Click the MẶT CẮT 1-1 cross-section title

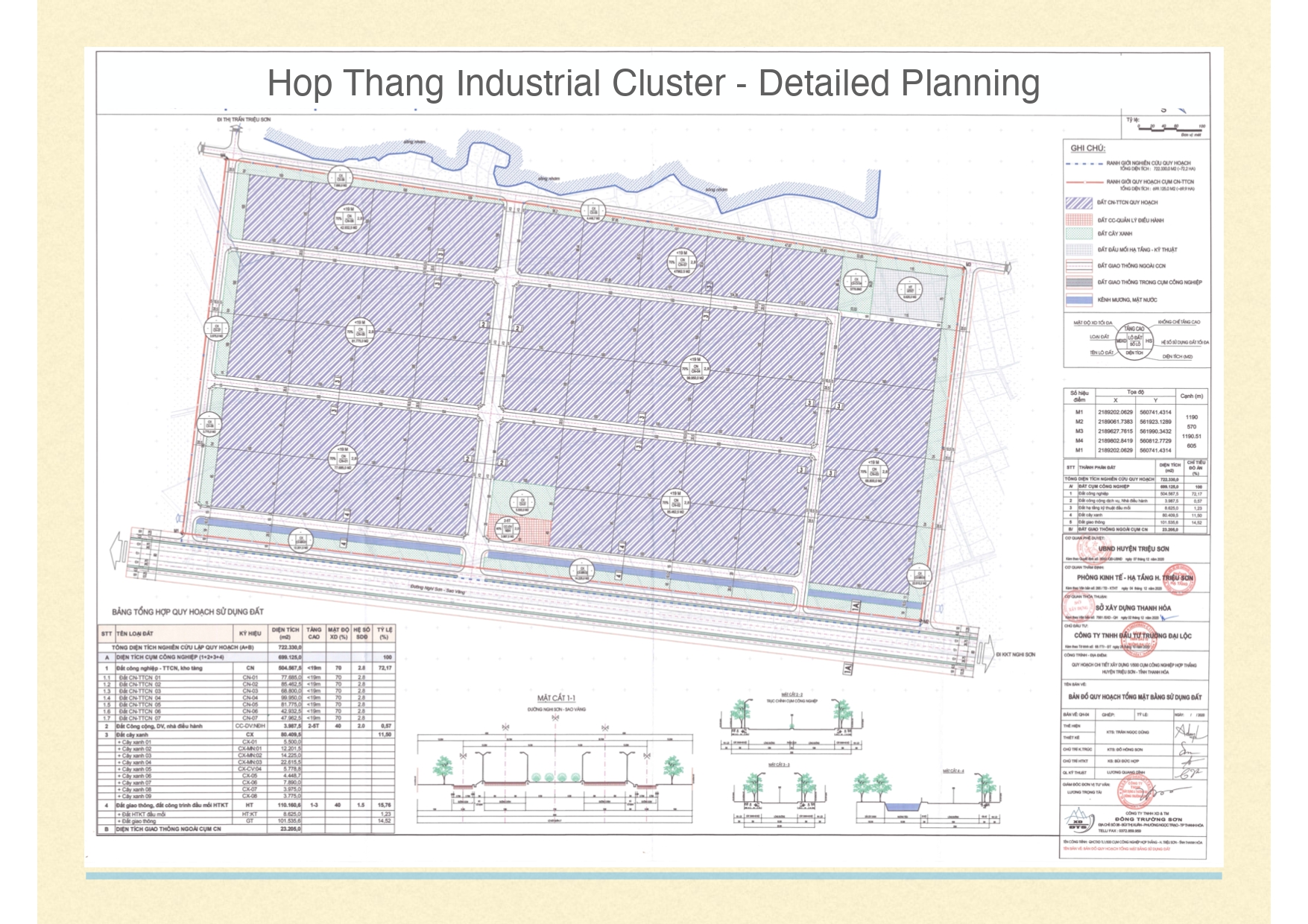(556, 698)
